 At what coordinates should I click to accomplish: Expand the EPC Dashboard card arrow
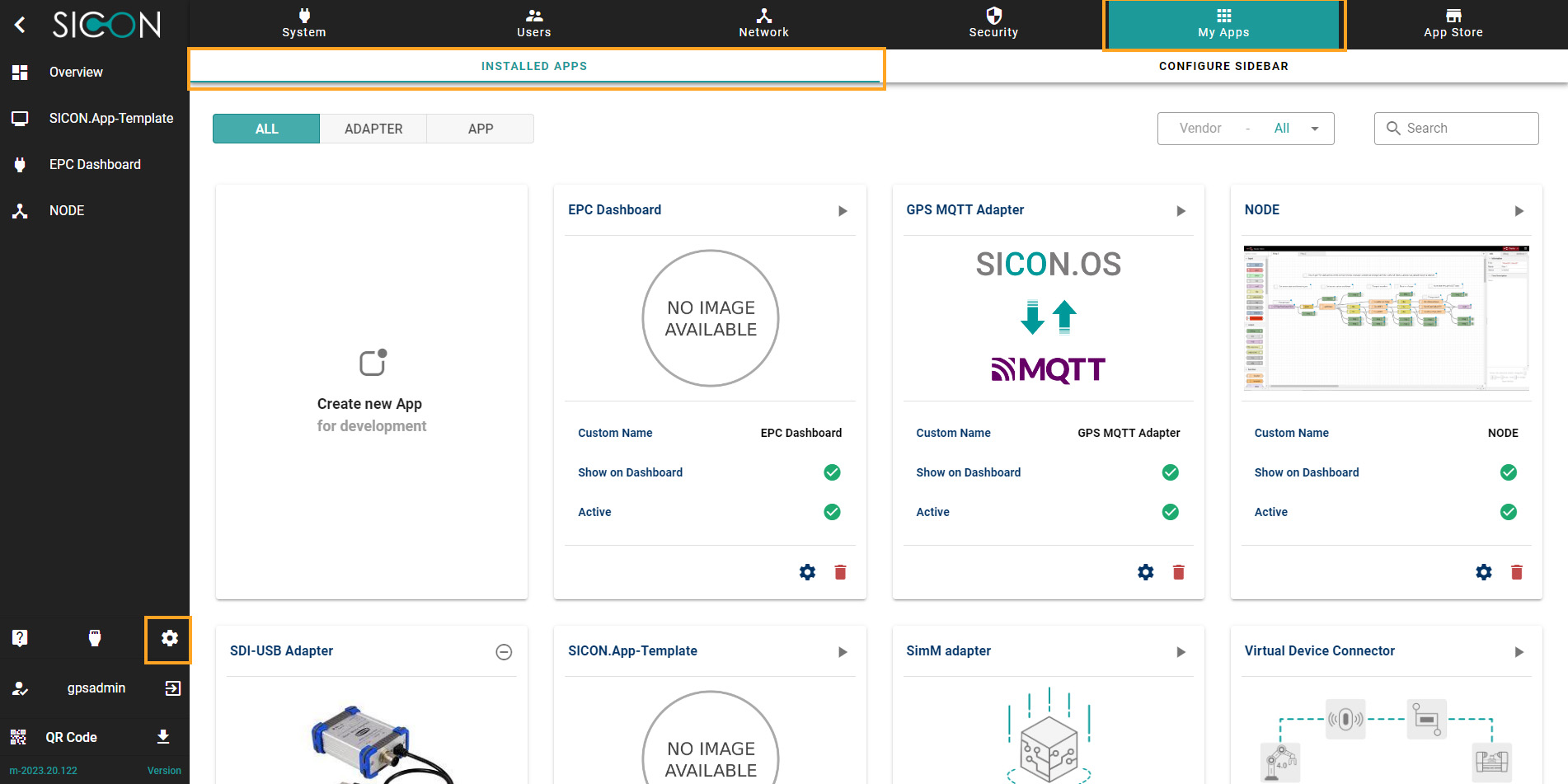(843, 211)
